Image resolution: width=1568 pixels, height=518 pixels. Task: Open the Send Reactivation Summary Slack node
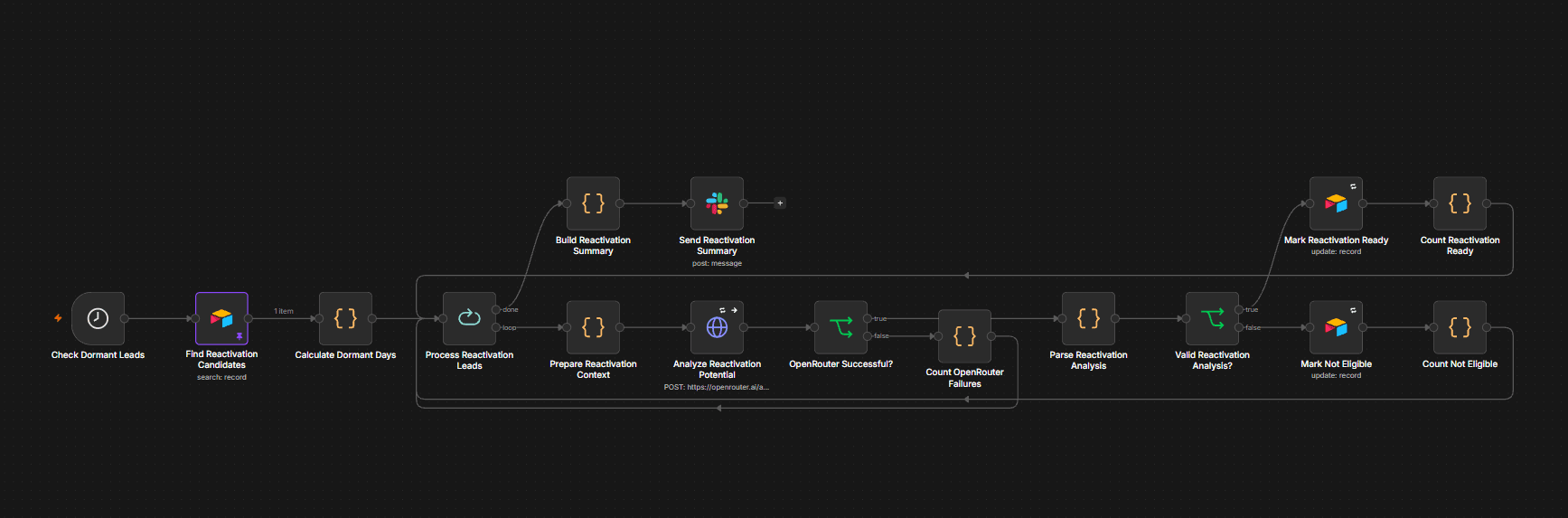tap(717, 203)
